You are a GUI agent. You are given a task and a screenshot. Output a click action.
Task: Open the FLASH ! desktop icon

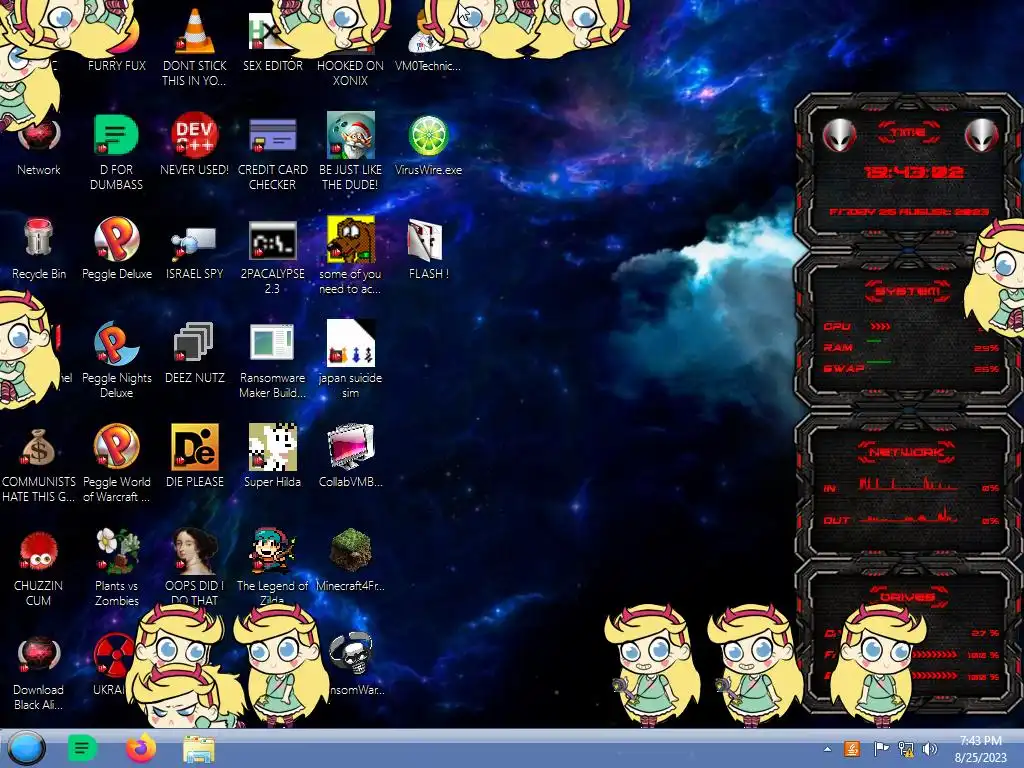(428, 248)
